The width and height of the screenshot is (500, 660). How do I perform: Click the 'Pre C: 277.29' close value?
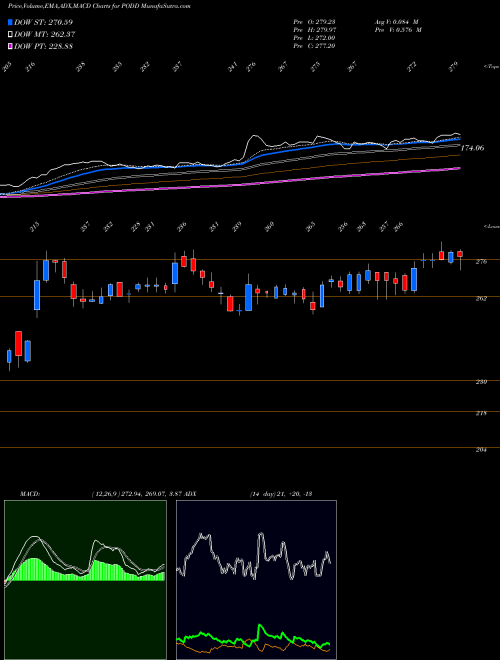(314, 45)
